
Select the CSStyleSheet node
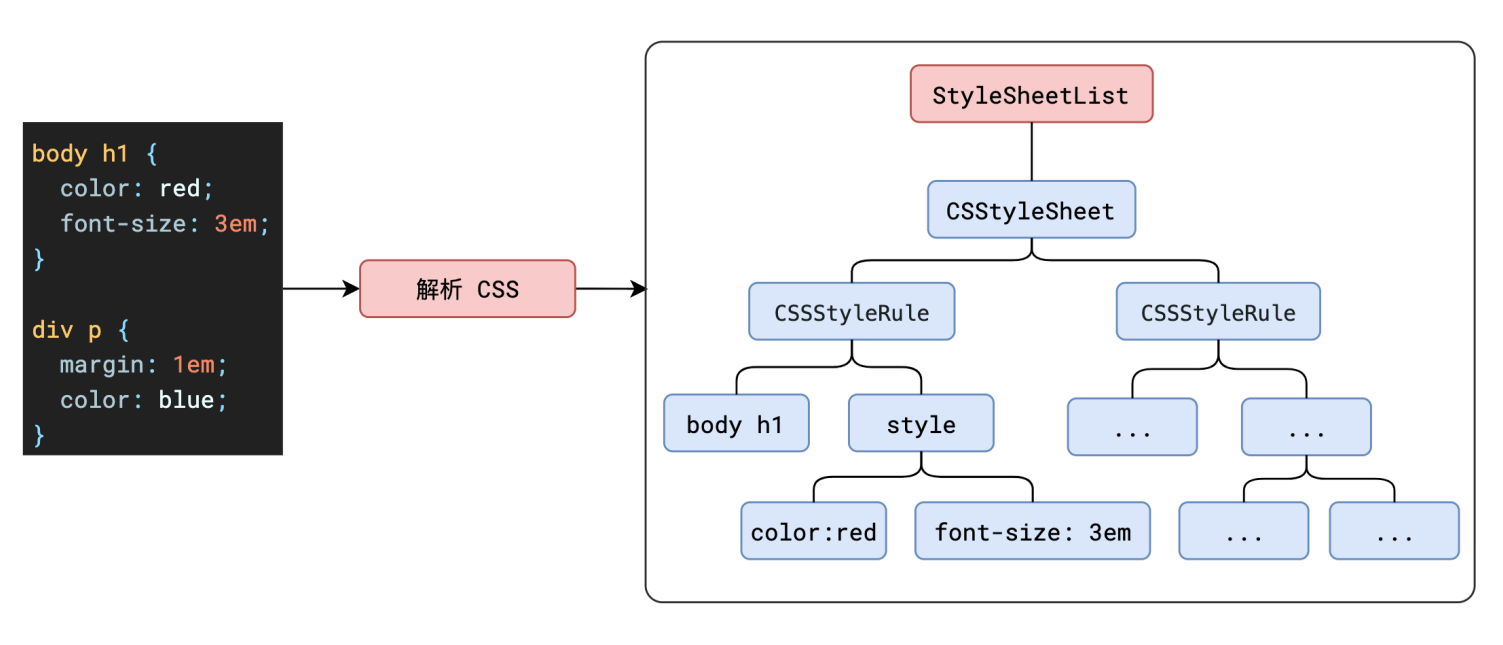tap(1031, 210)
